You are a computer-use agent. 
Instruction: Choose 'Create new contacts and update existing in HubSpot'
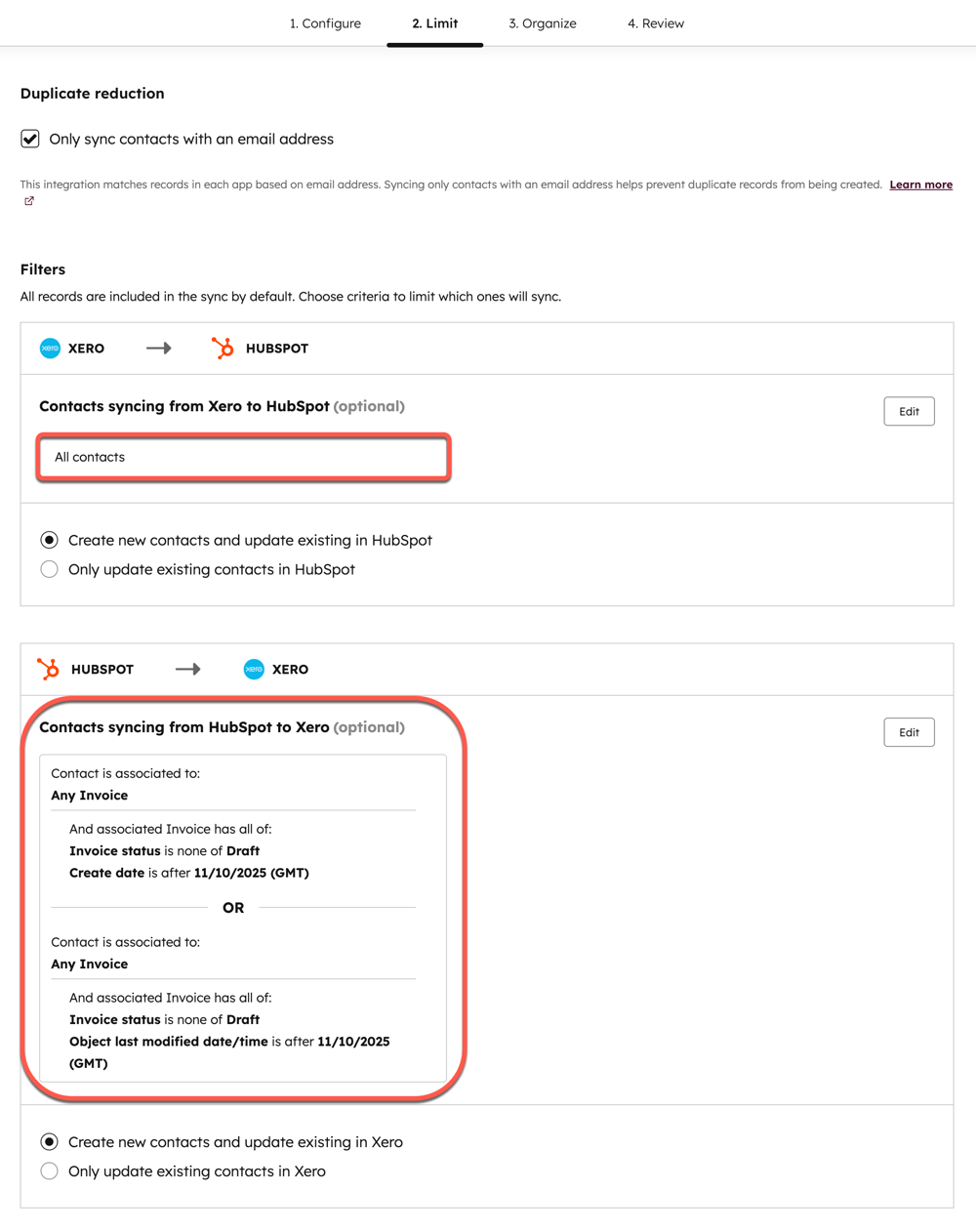[49, 540]
